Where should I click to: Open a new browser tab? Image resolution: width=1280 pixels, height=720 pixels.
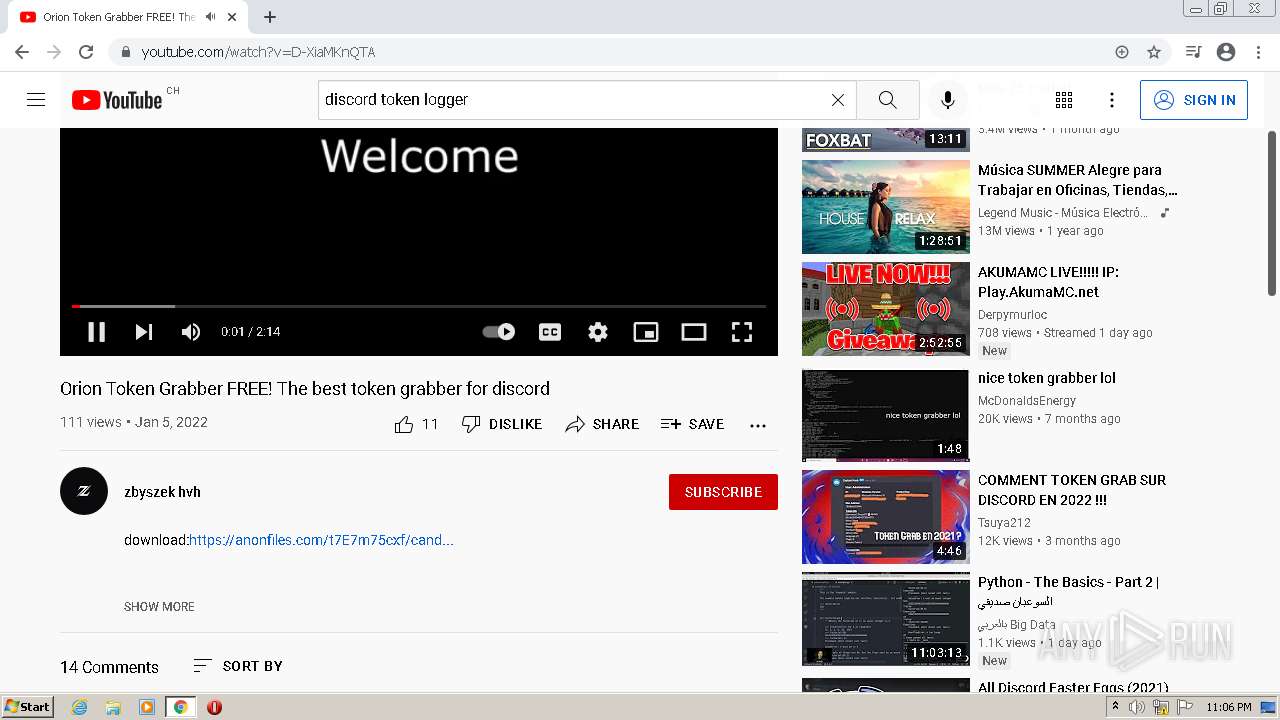(270, 17)
